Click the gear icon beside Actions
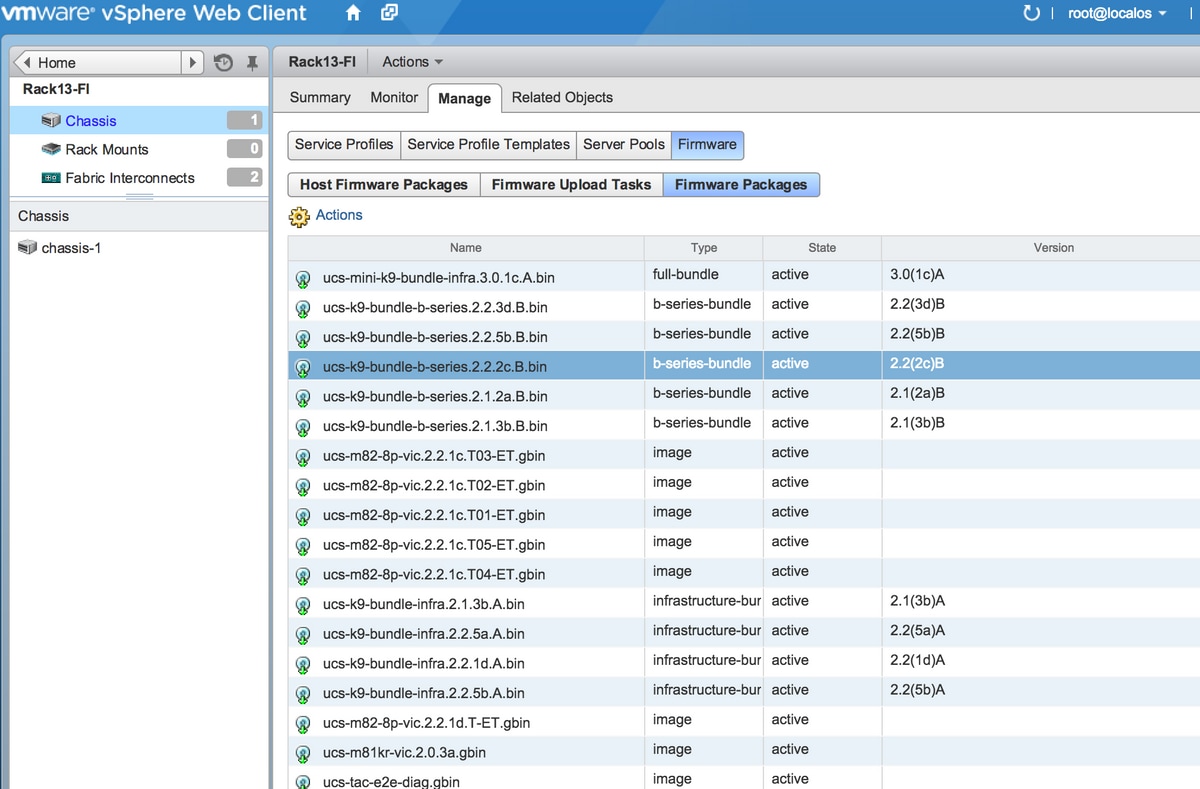Image resolution: width=1200 pixels, height=789 pixels. pos(299,216)
